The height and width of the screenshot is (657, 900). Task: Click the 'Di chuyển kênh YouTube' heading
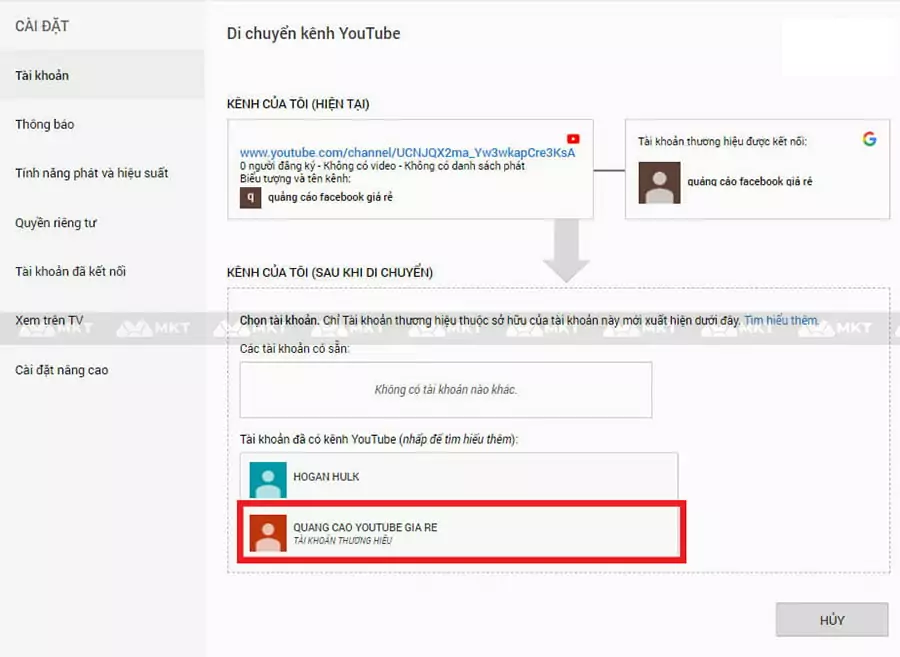click(313, 33)
